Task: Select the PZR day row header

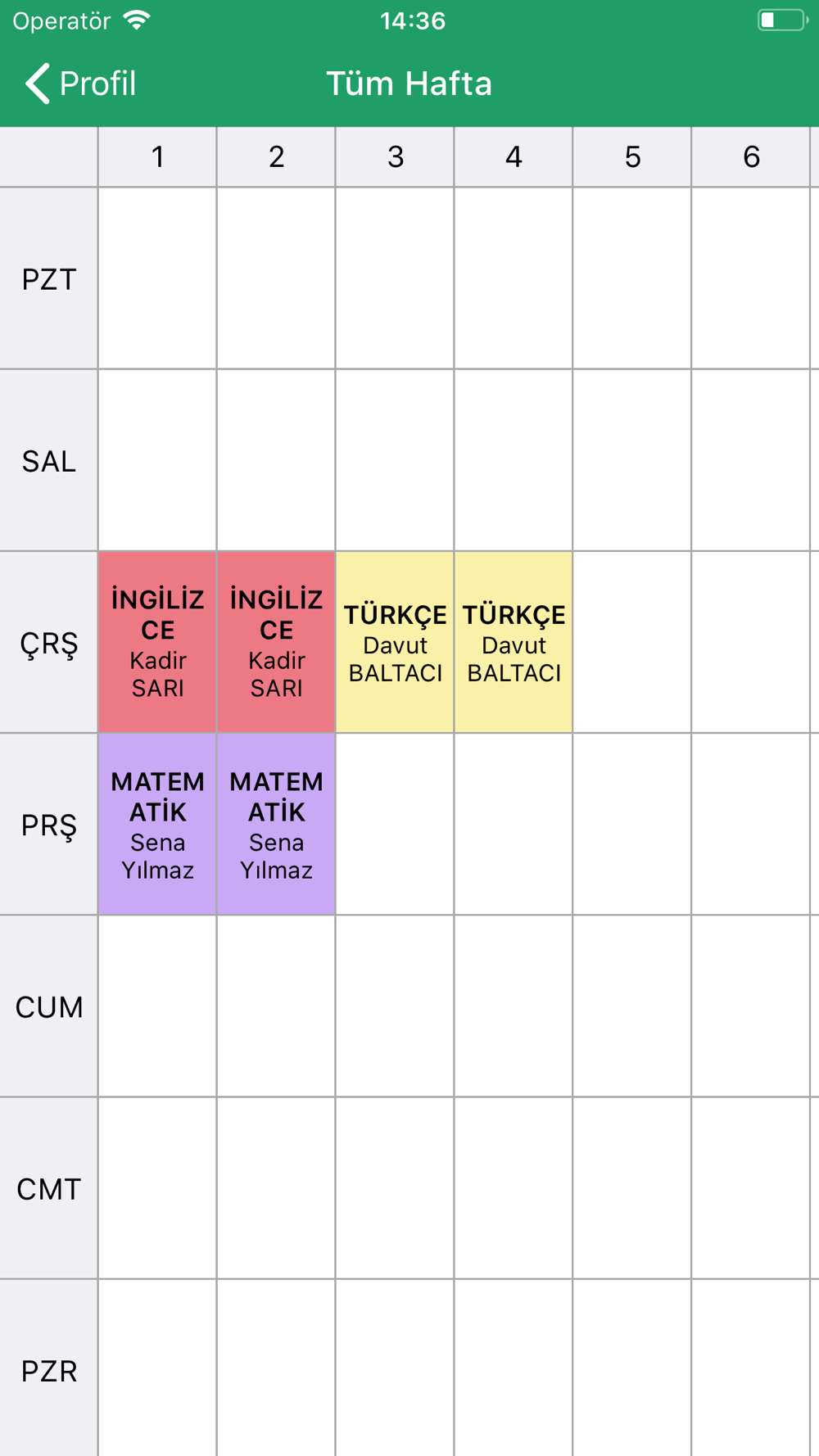Action: pos(49,1369)
